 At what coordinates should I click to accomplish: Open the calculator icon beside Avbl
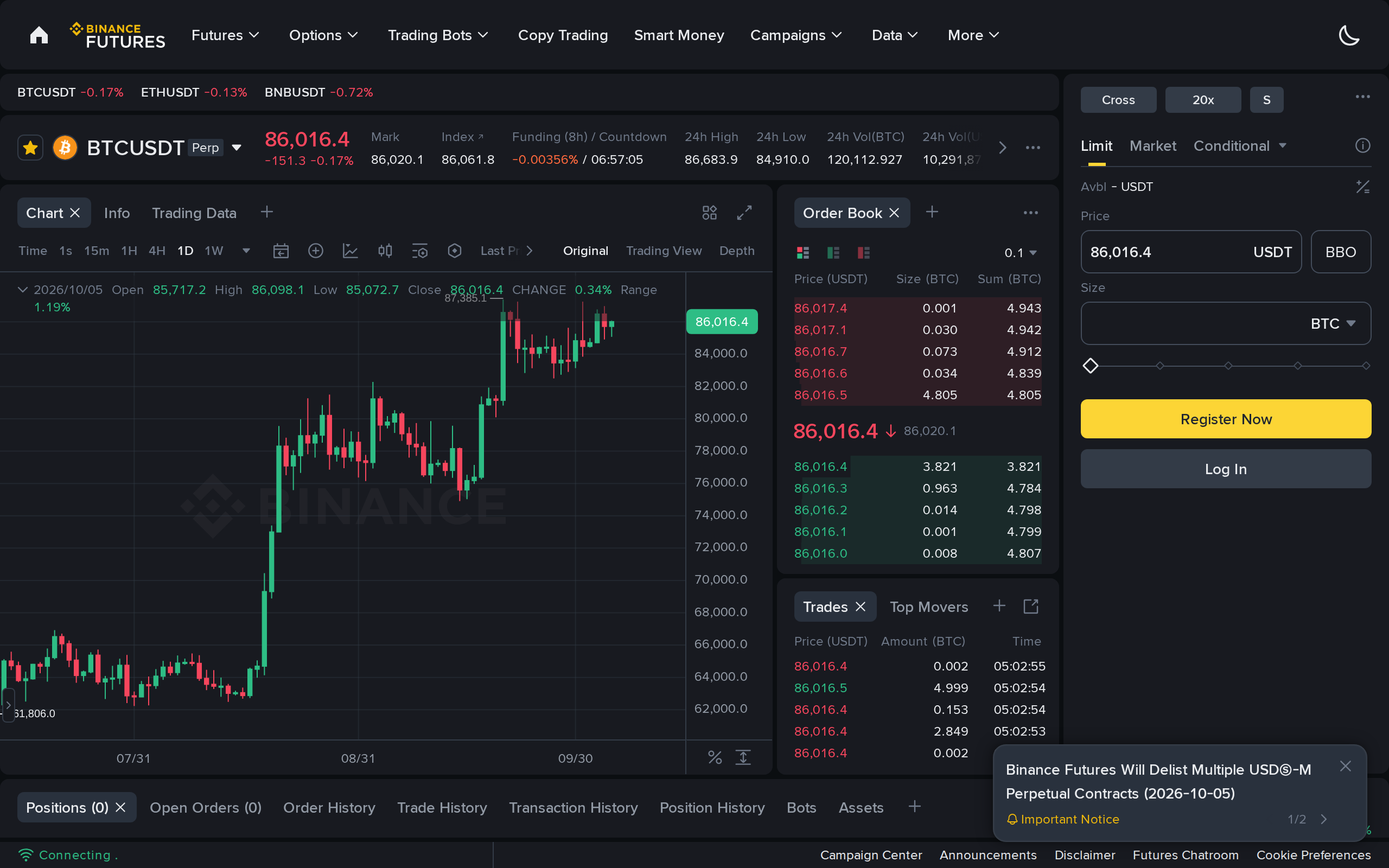point(1362,187)
